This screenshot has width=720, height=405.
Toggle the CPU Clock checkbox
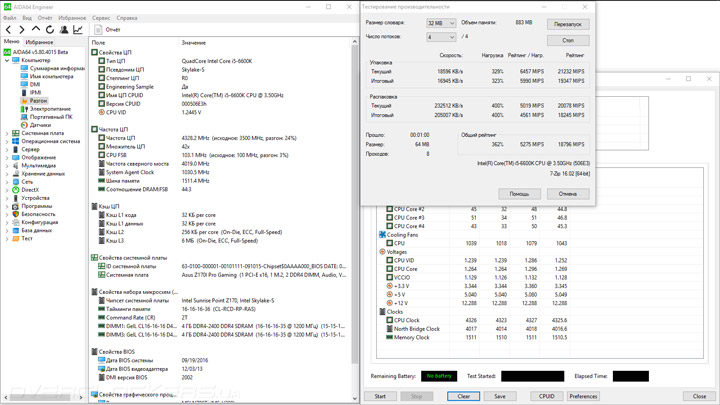tap(389, 320)
